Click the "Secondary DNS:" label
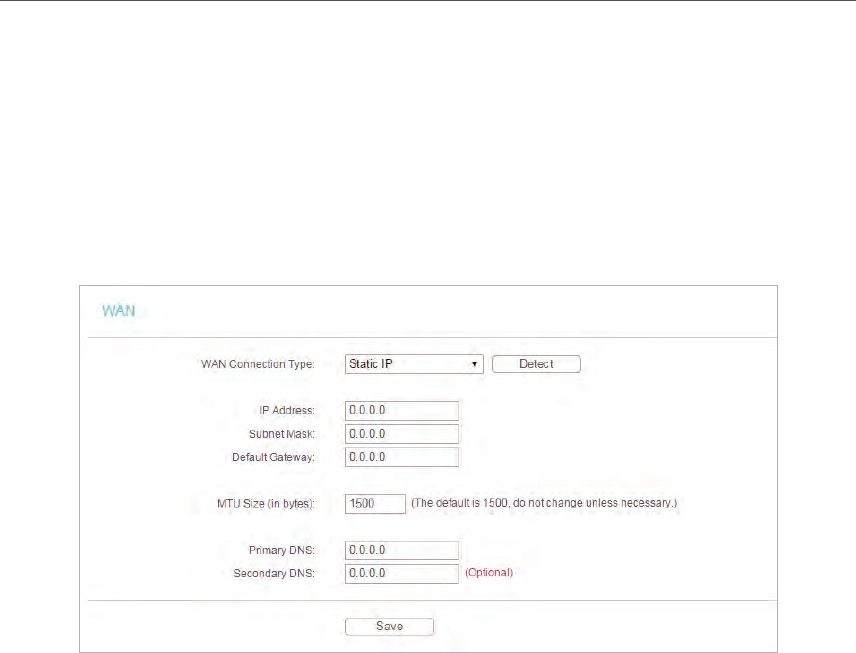 point(274,573)
